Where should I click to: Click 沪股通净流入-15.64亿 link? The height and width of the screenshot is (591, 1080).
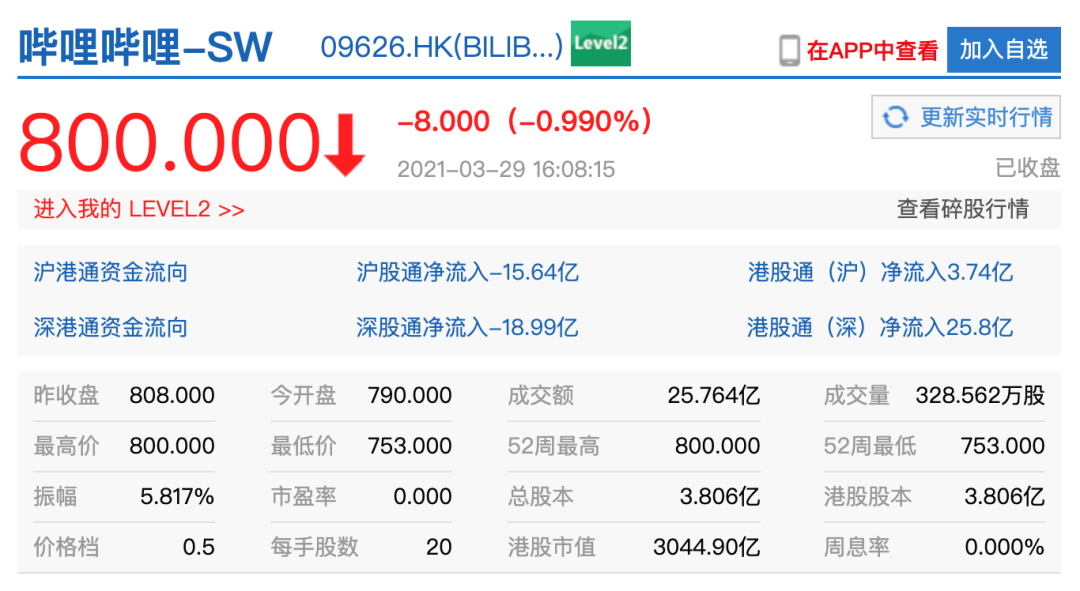pyautogui.click(x=467, y=272)
